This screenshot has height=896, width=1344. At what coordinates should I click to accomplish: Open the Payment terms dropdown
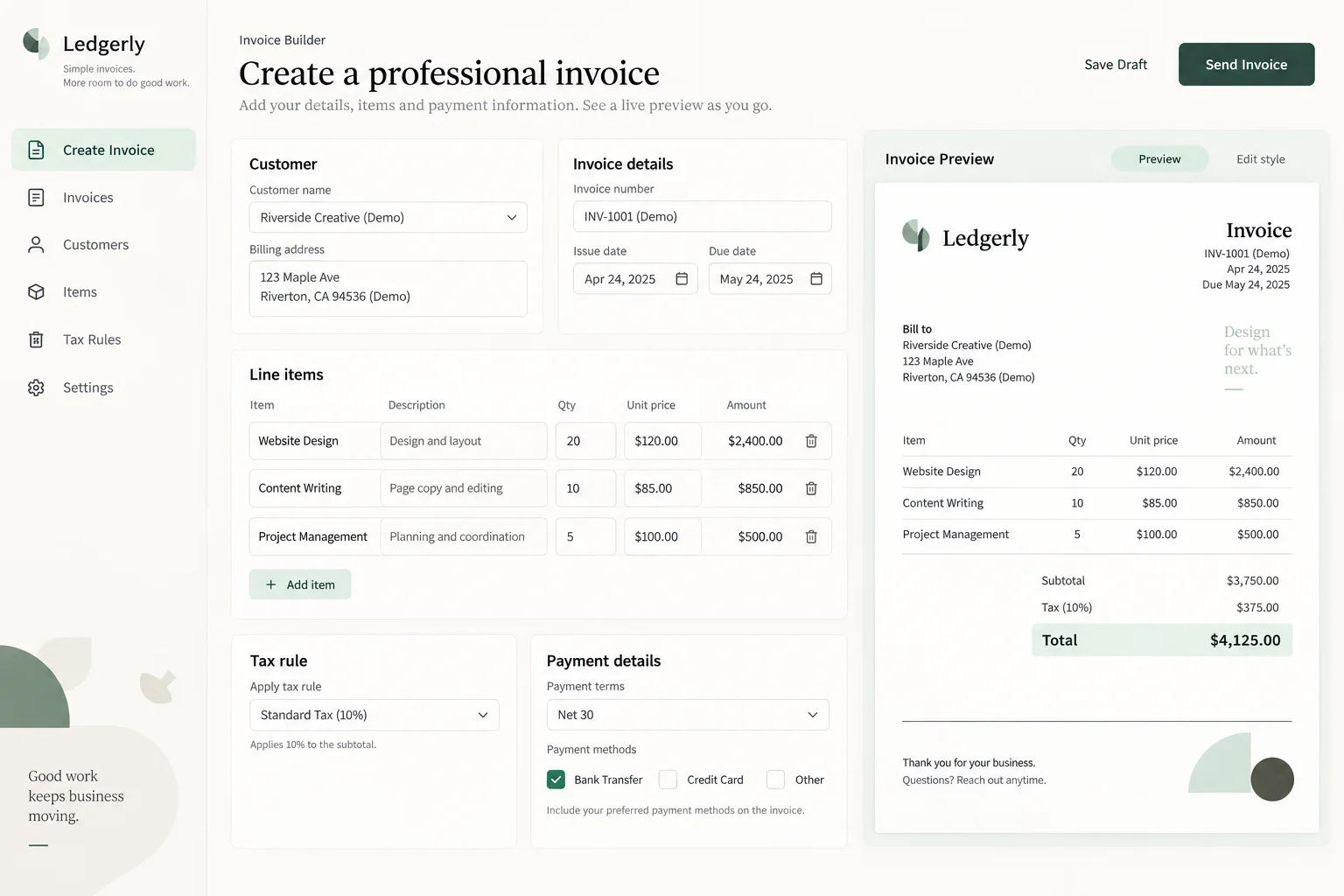pyautogui.click(x=688, y=715)
